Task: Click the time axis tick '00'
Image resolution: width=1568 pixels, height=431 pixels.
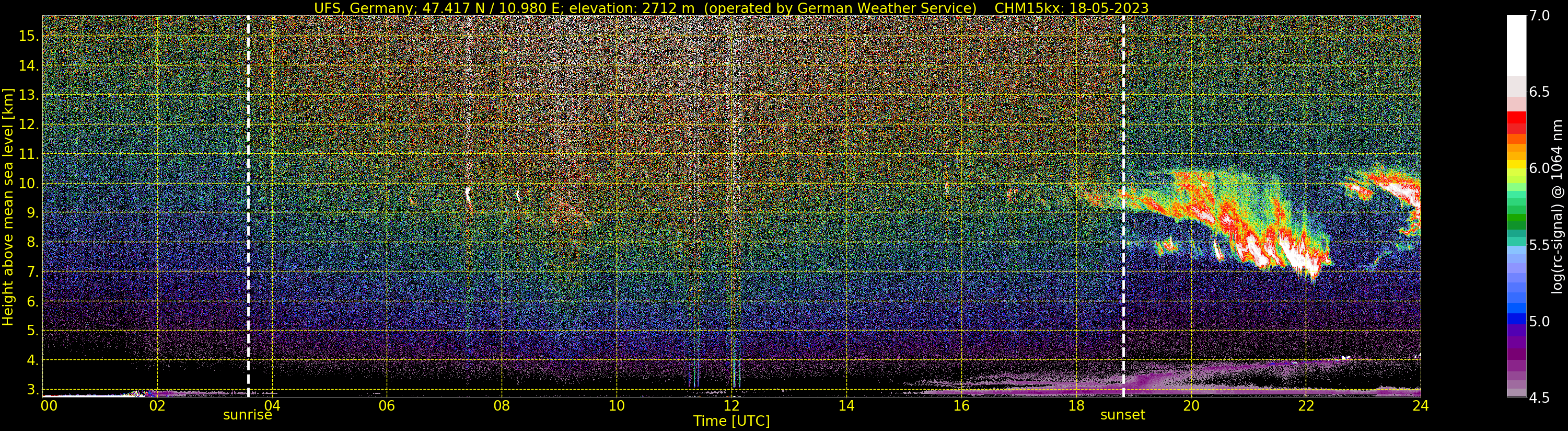Action: point(49,405)
